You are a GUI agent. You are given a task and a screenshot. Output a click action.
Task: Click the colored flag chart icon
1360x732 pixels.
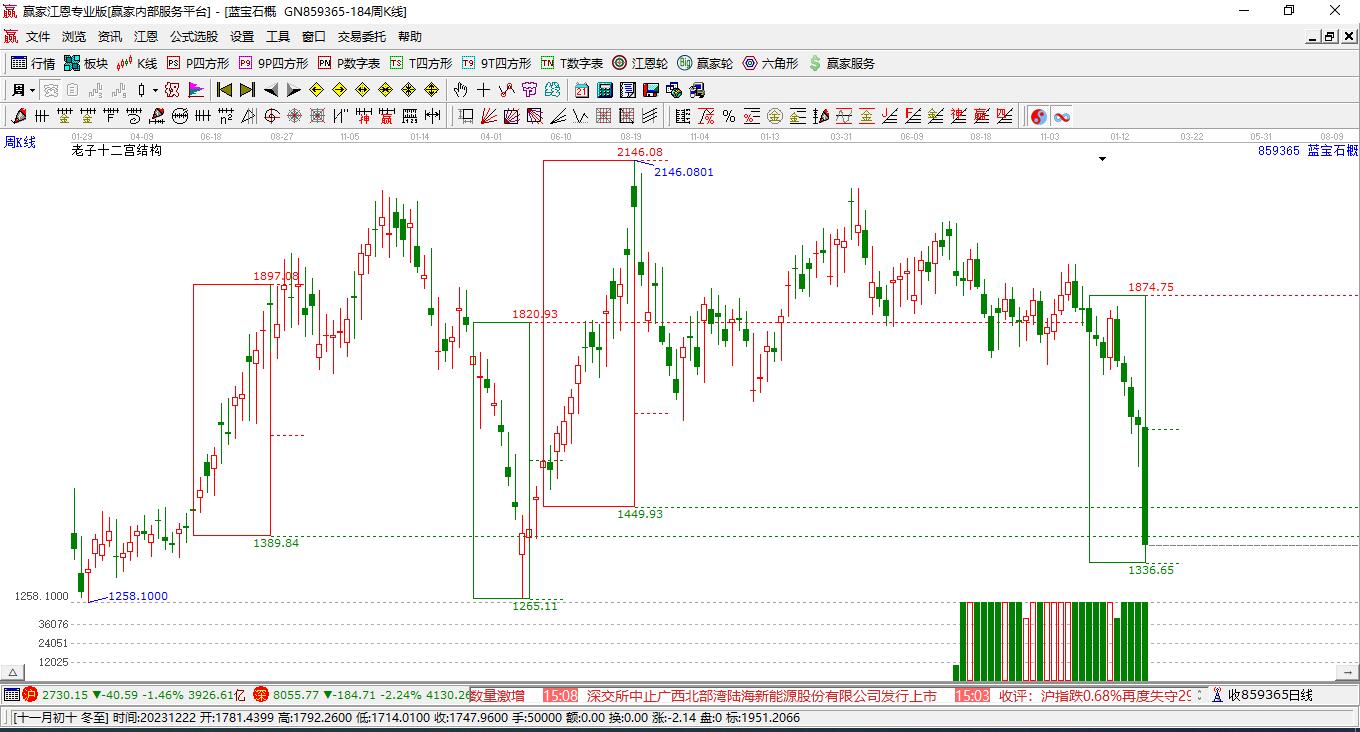(x=196, y=90)
